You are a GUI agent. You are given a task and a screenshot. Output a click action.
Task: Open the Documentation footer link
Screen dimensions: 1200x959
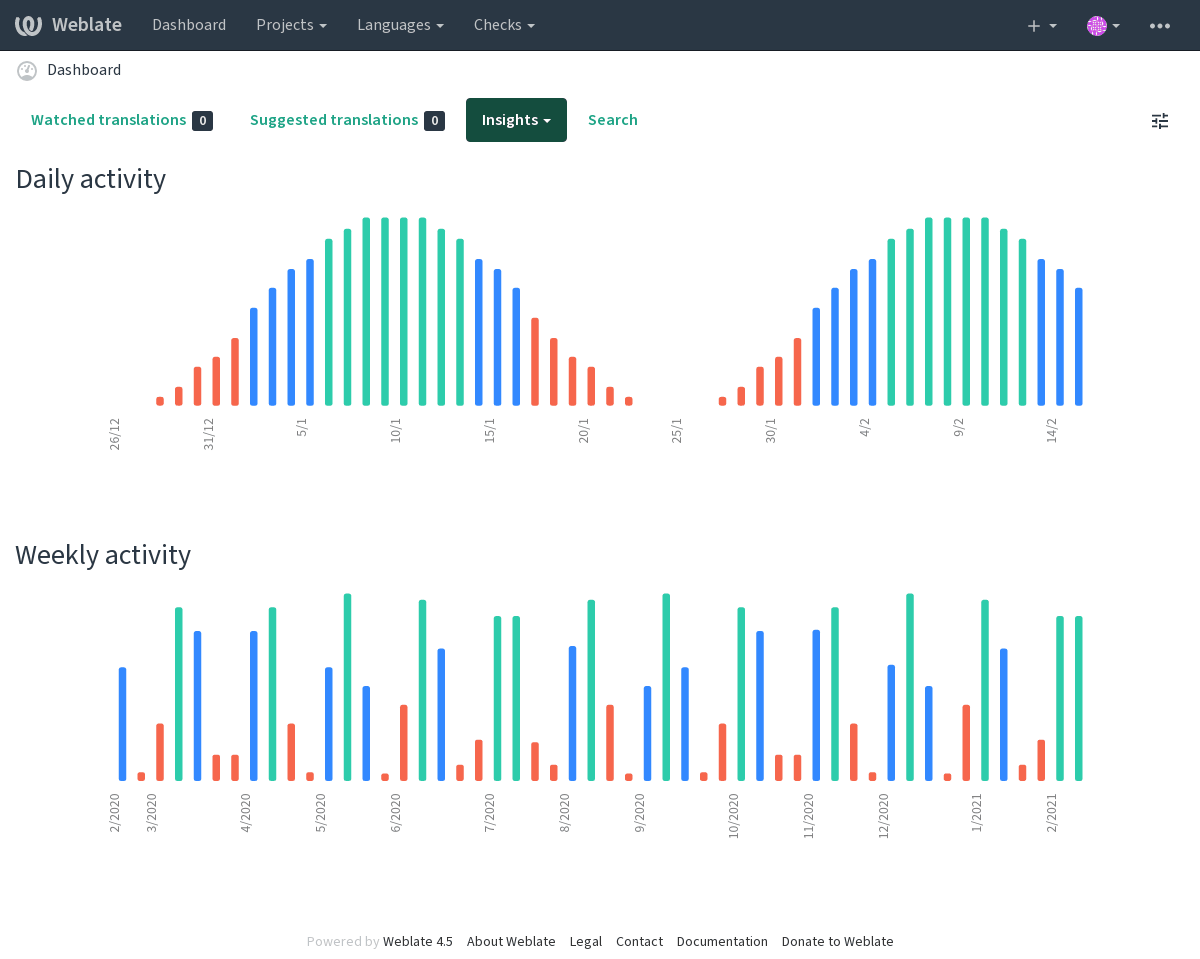coord(722,941)
